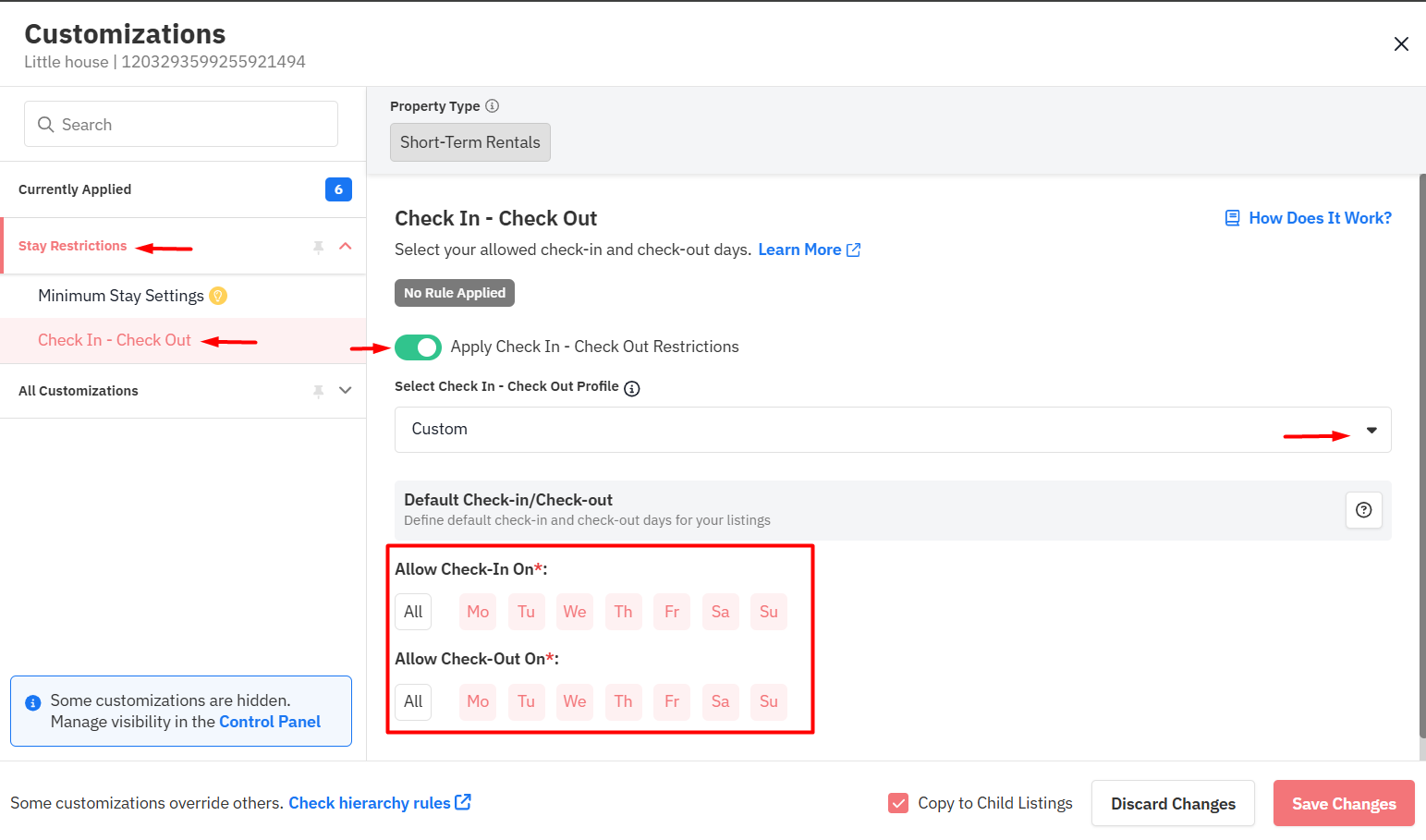Toggle Monday for Allow Check-In
Image resolution: width=1426 pixels, height=840 pixels.
(x=478, y=612)
